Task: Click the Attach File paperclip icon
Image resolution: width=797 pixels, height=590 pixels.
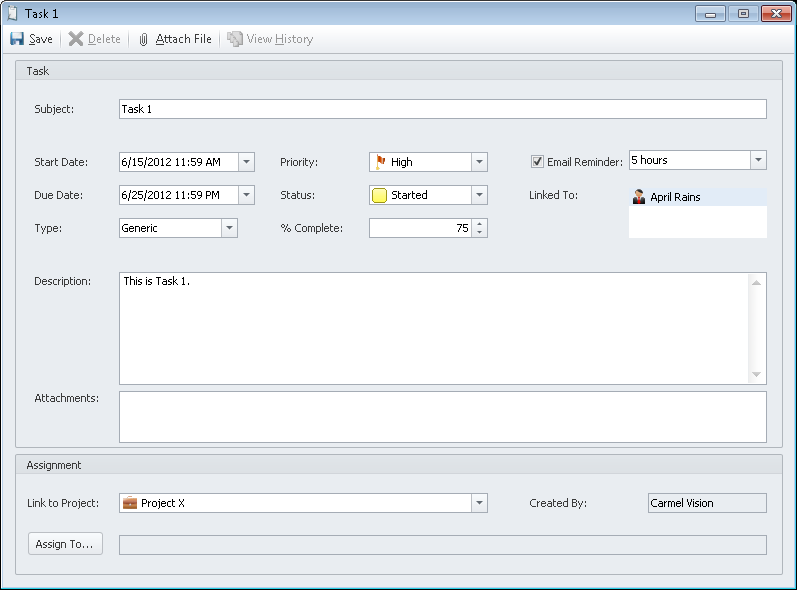Action: click(x=144, y=39)
